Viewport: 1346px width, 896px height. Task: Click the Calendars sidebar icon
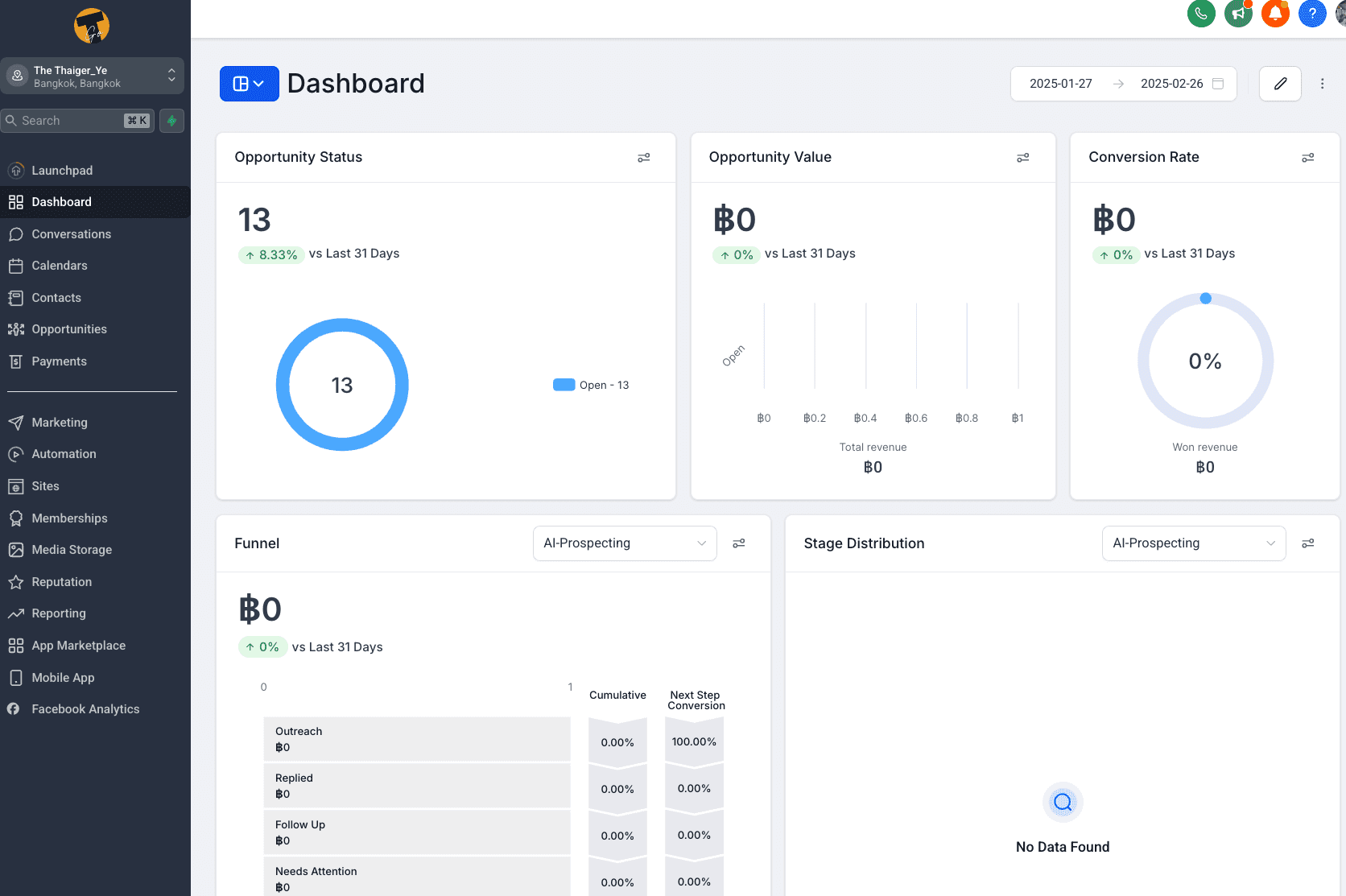16,266
